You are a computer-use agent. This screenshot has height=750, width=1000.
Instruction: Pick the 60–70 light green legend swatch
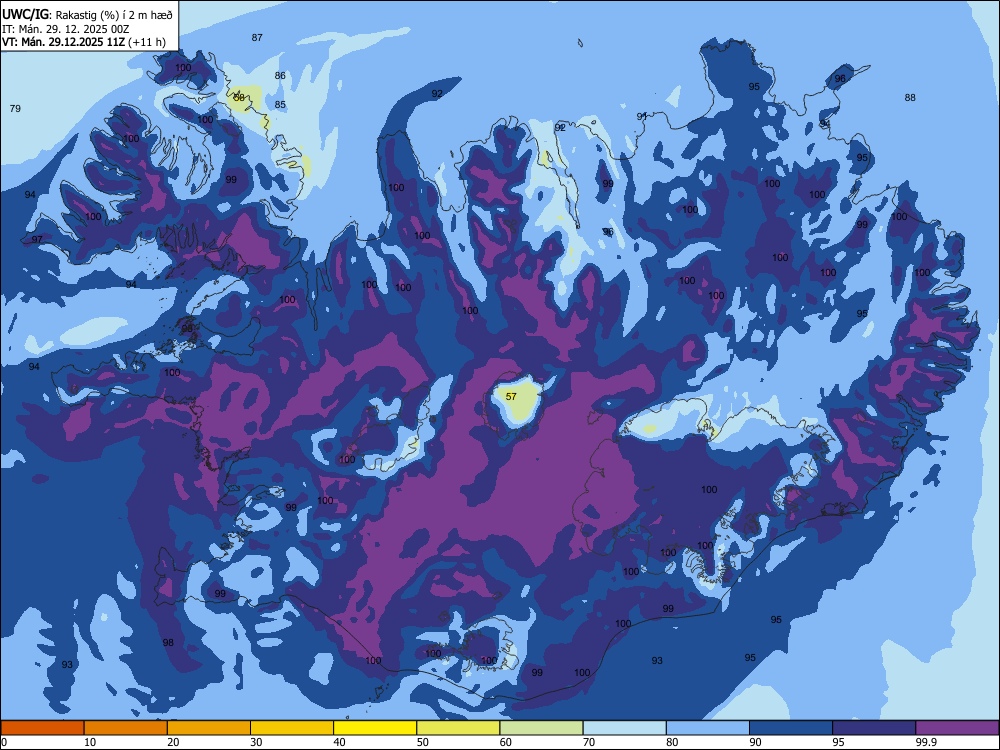click(541, 728)
